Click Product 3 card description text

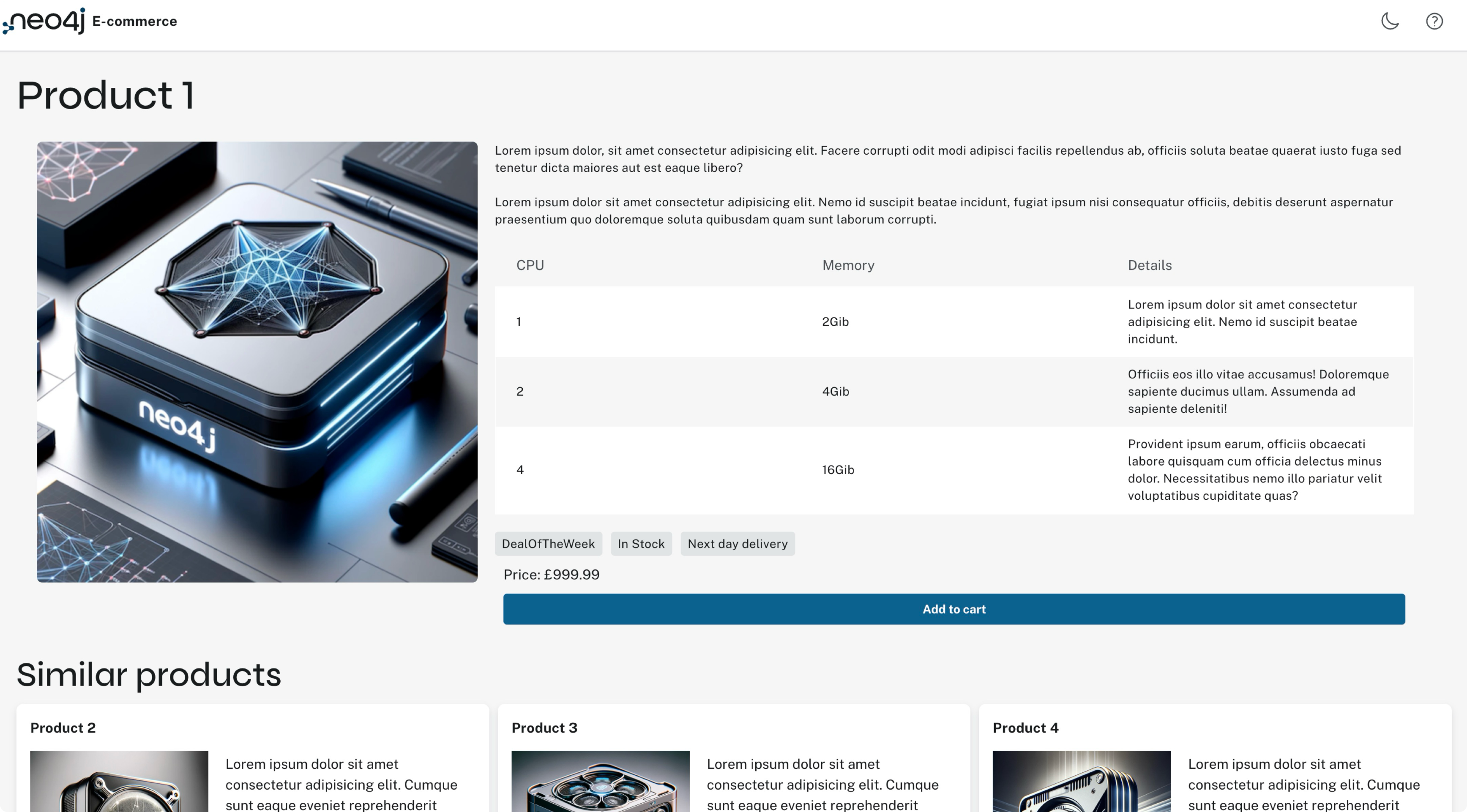click(822, 785)
